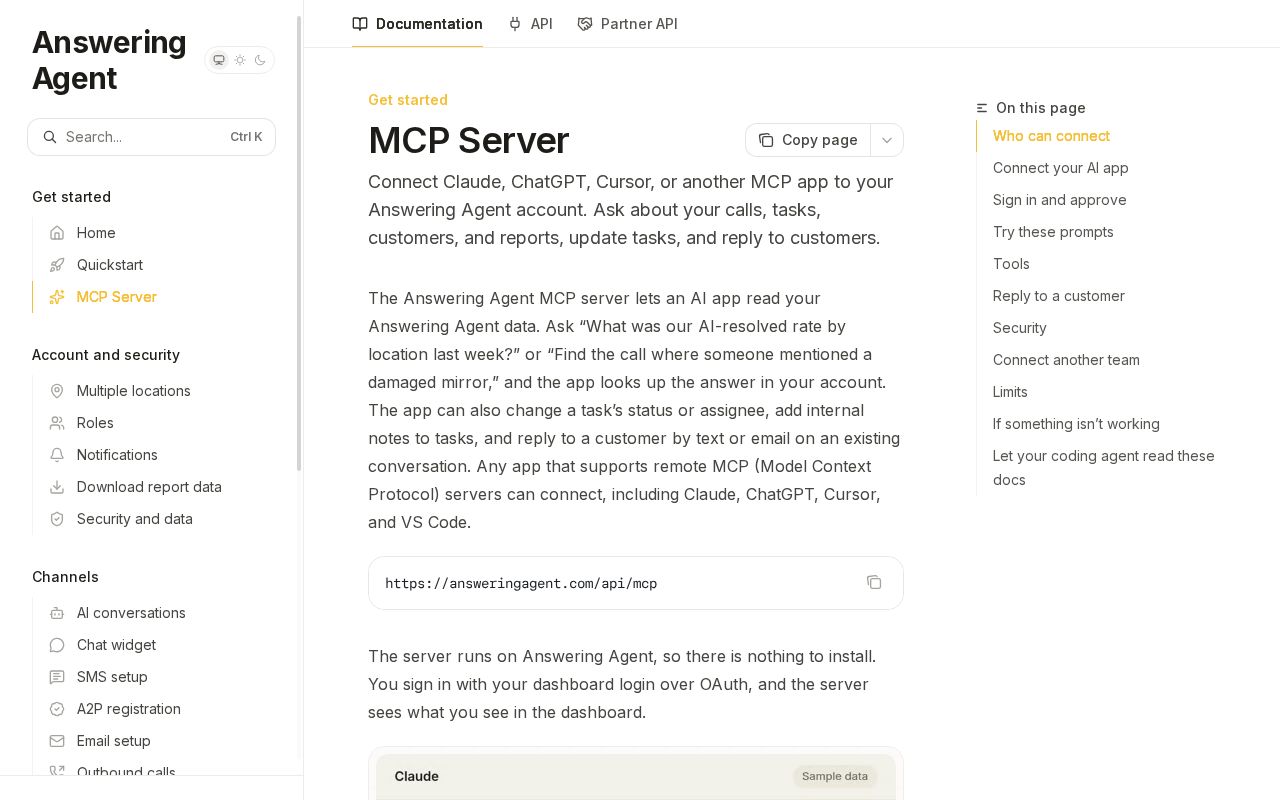Viewport: 1280px width, 800px height.
Task: Jump to Who can connect section
Action: 1051,136
